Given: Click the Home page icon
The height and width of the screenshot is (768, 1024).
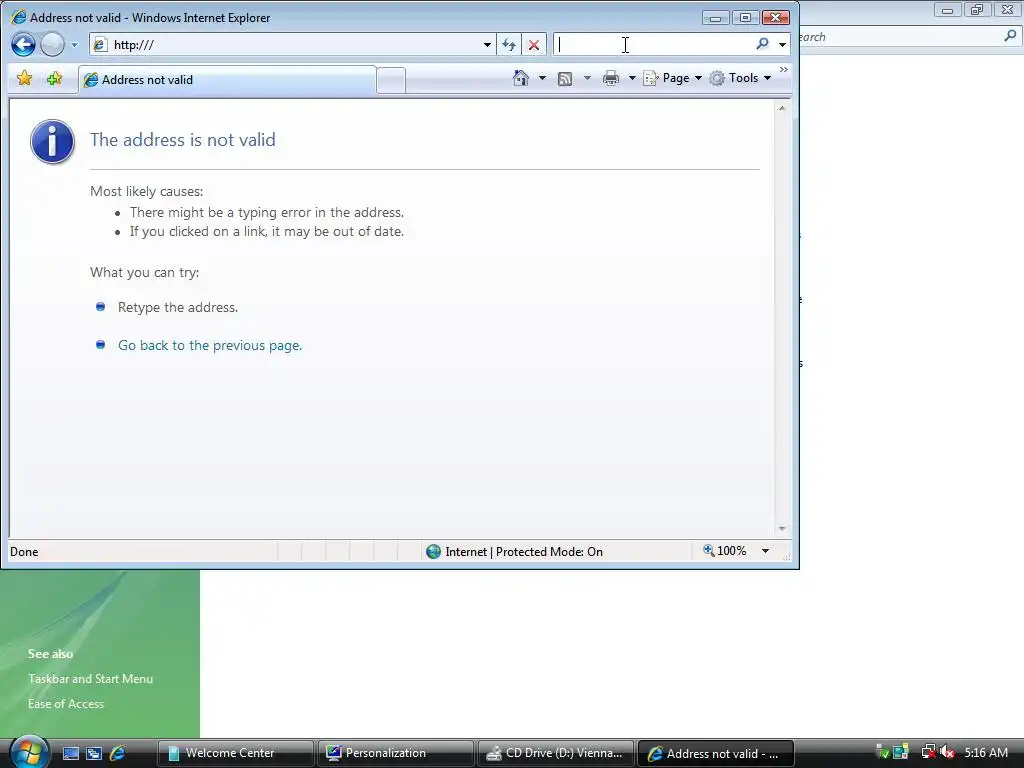Looking at the screenshot, I should pyautogui.click(x=520, y=78).
